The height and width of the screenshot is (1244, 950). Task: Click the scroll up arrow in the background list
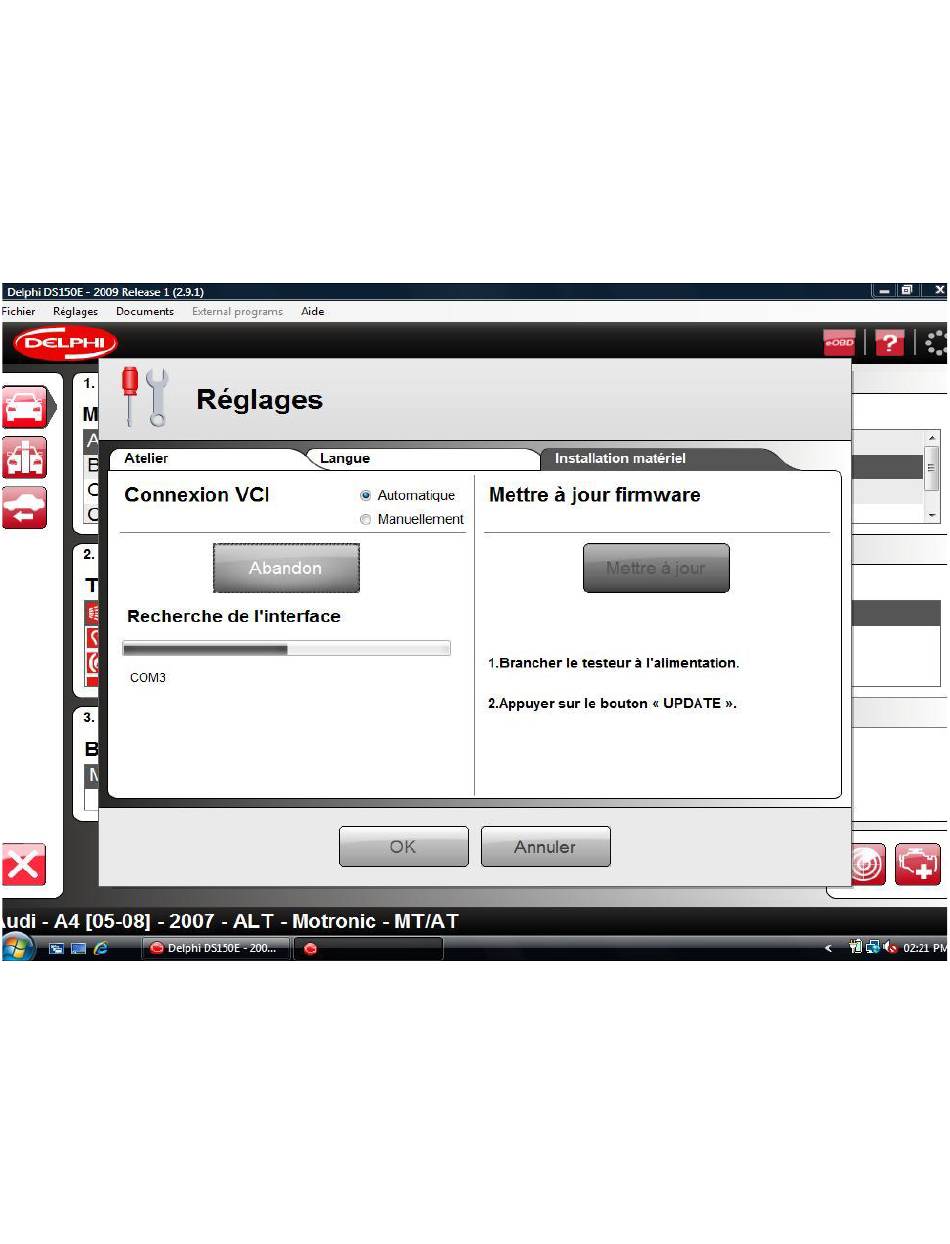point(933,438)
